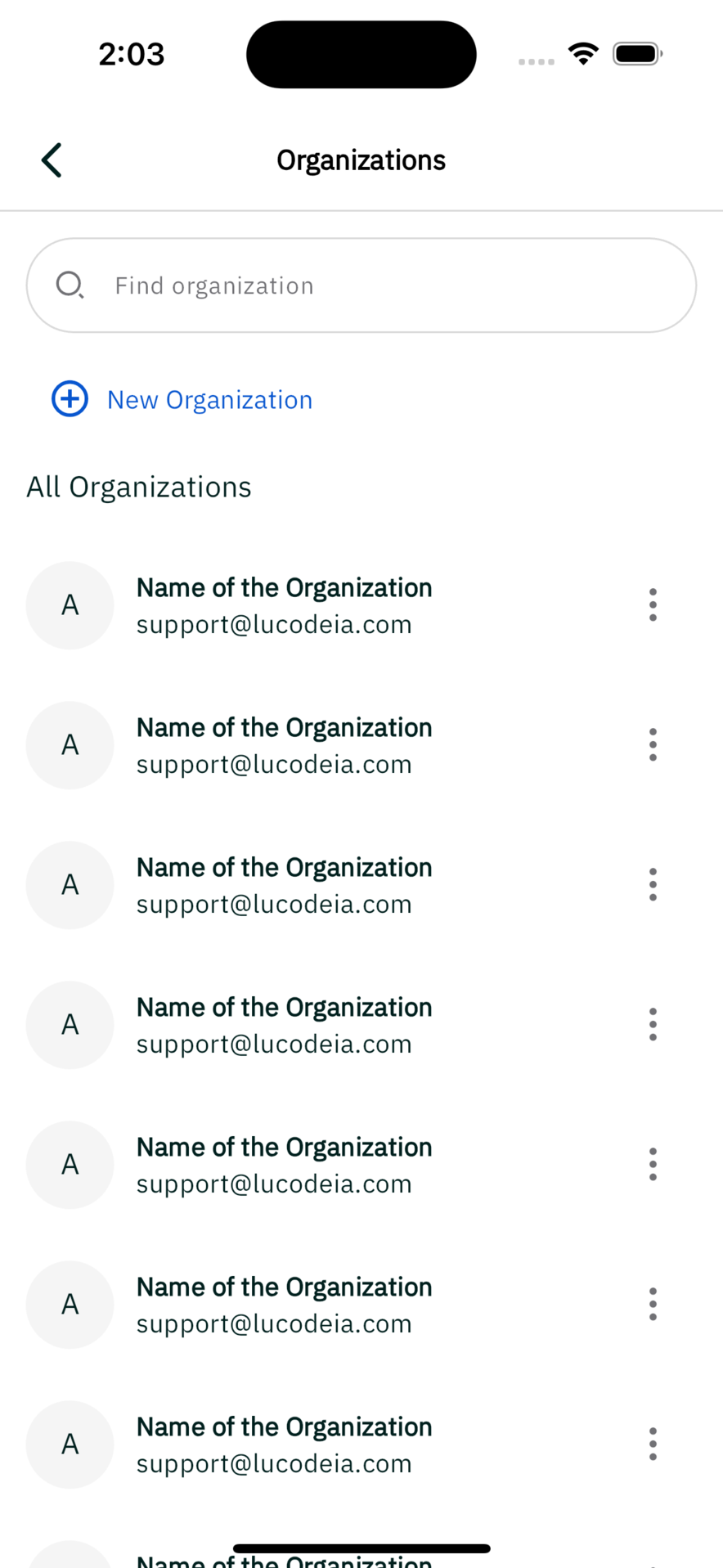Focus the Find organization search field
The image size is (723, 1568).
tap(361, 285)
